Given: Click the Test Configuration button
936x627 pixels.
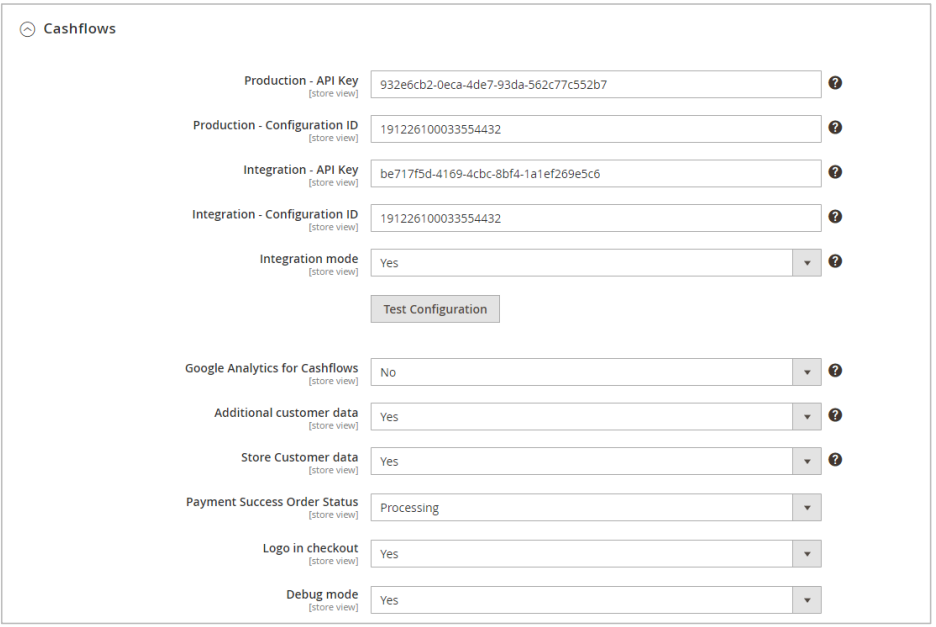Looking at the screenshot, I should tap(435, 308).
